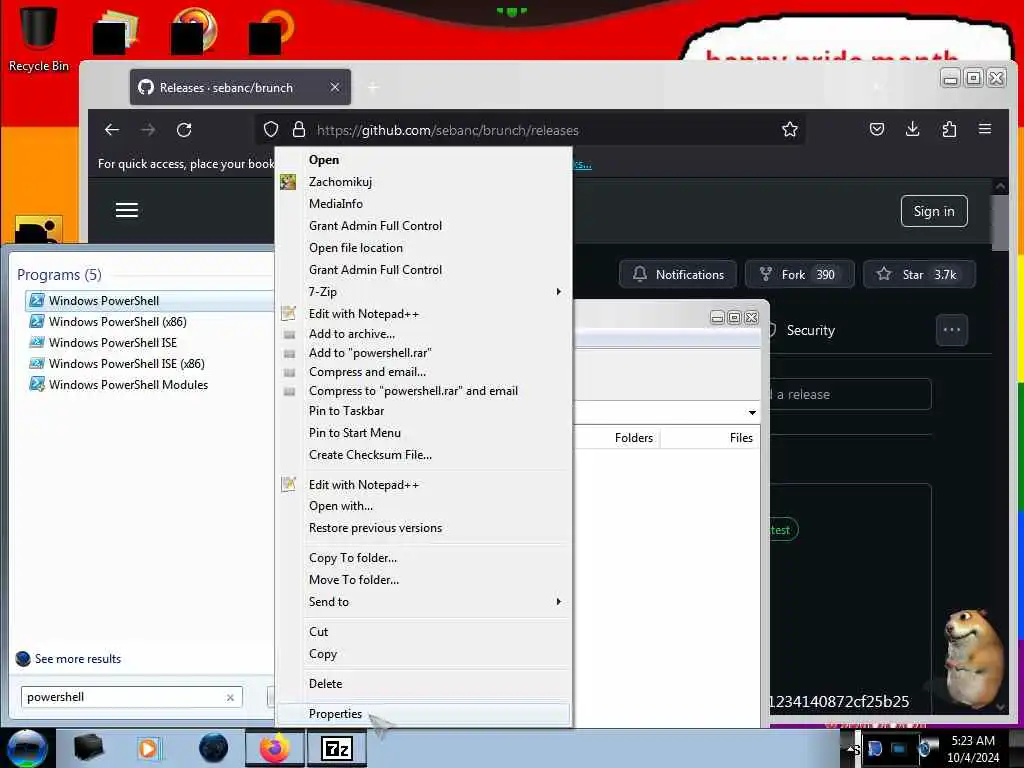Click the three-dots more options button on GitHub

952,330
